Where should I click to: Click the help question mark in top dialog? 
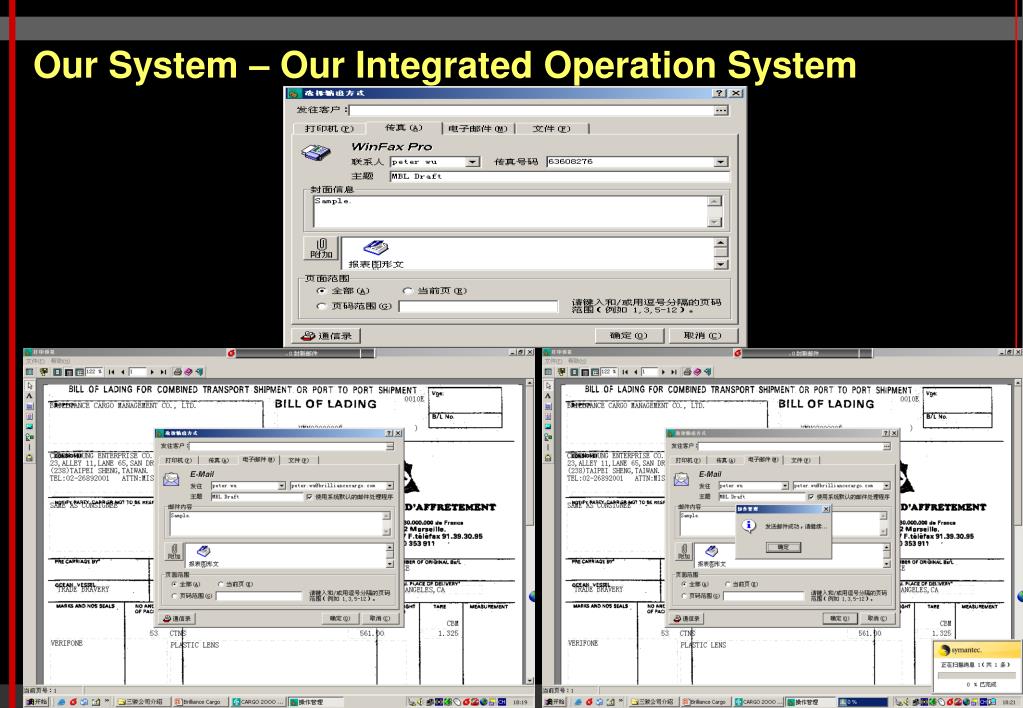[x=719, y=93]
